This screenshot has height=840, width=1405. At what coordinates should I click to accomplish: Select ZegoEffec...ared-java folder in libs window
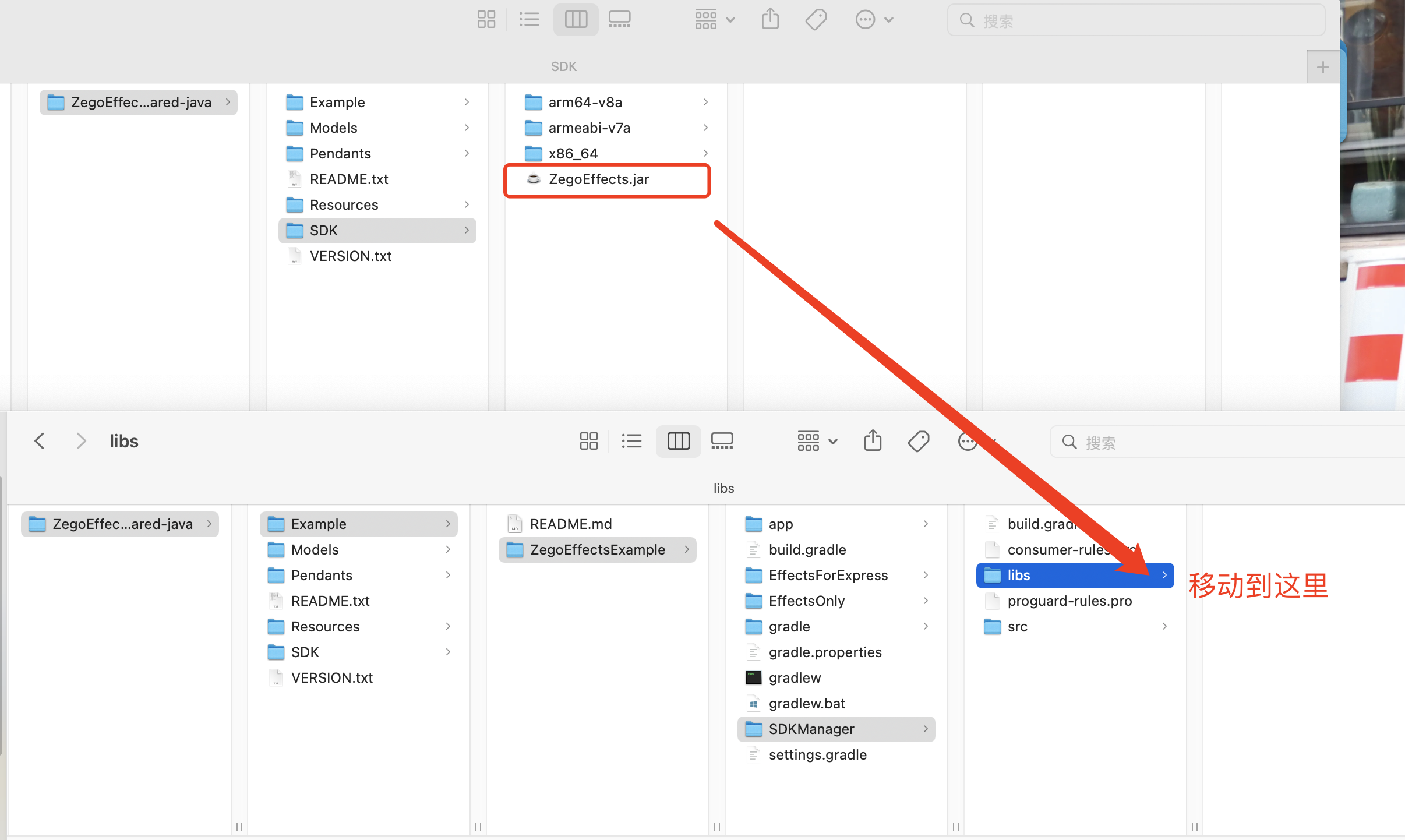(120, 524)
